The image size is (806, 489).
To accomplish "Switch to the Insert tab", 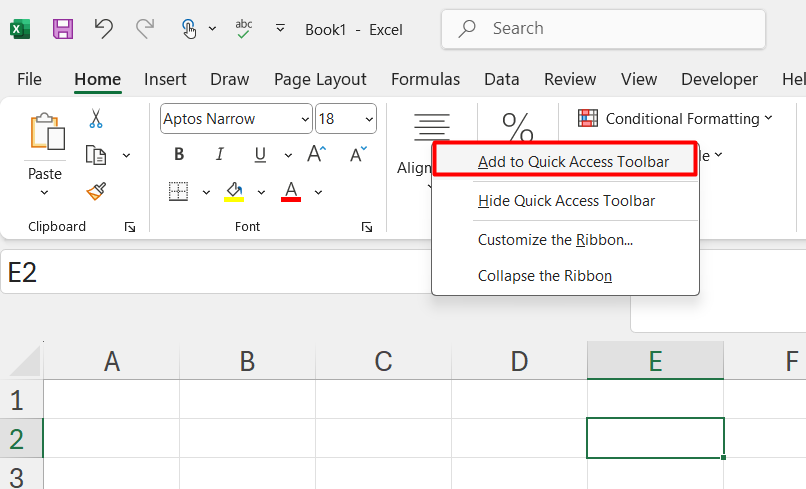I will pos(165,79).
